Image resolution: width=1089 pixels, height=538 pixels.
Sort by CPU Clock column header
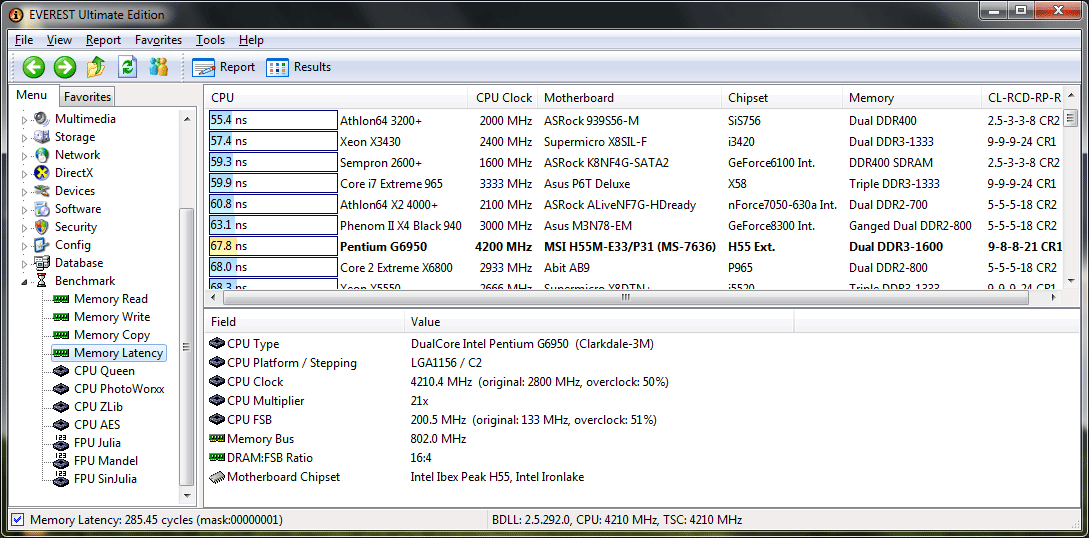click(504, 98)
